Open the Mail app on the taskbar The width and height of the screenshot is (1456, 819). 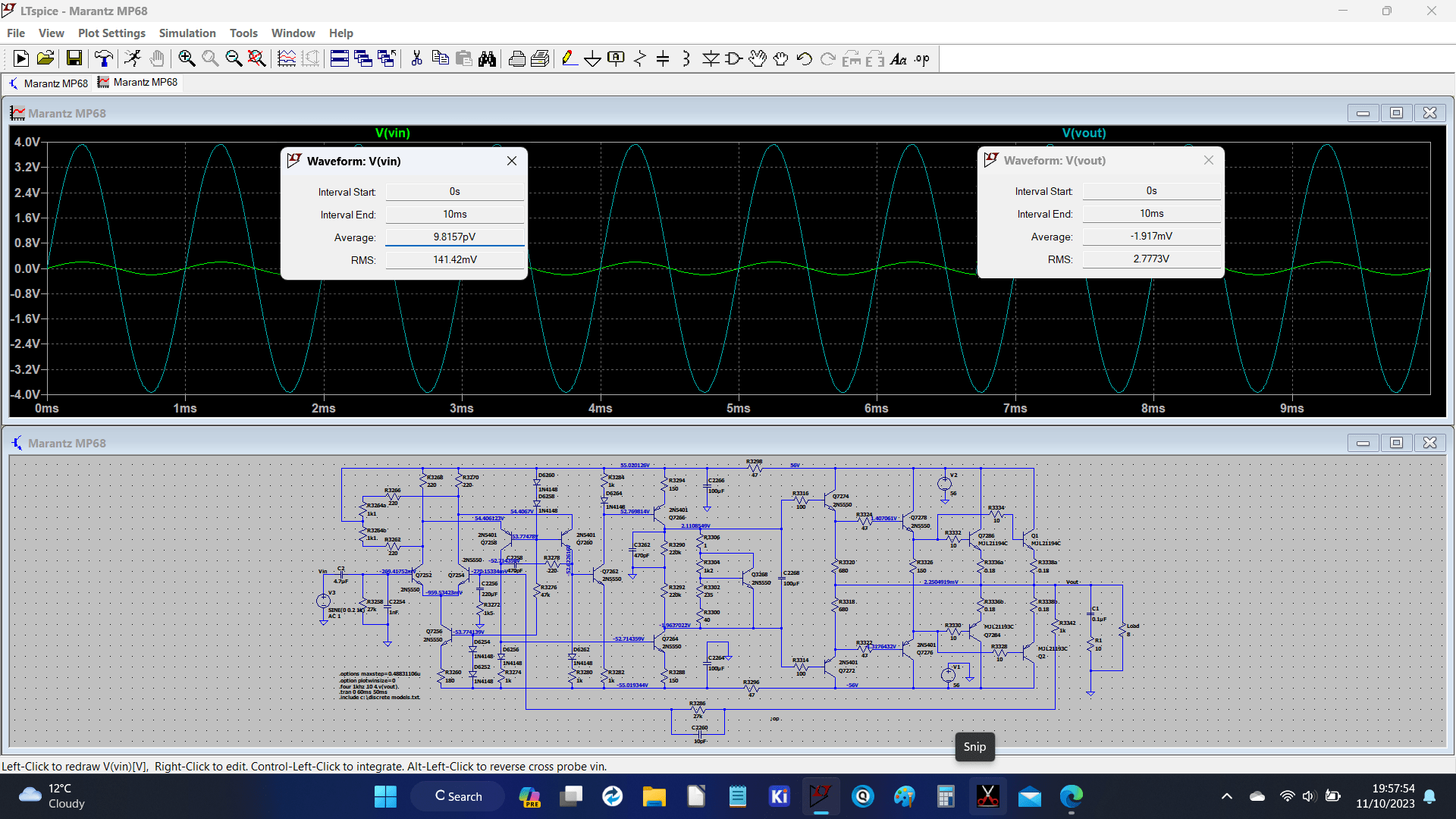pyautogui.click(x=1029, y=796)
